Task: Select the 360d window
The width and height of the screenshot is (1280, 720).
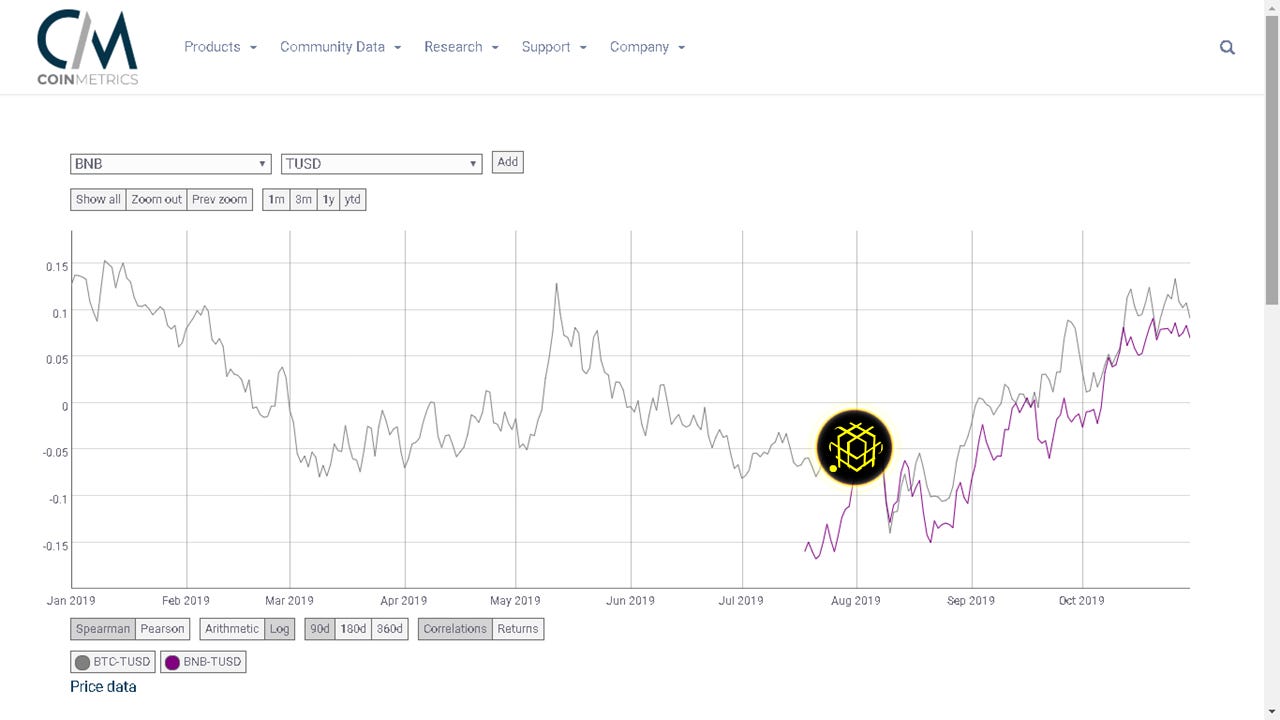Action: 389,629
